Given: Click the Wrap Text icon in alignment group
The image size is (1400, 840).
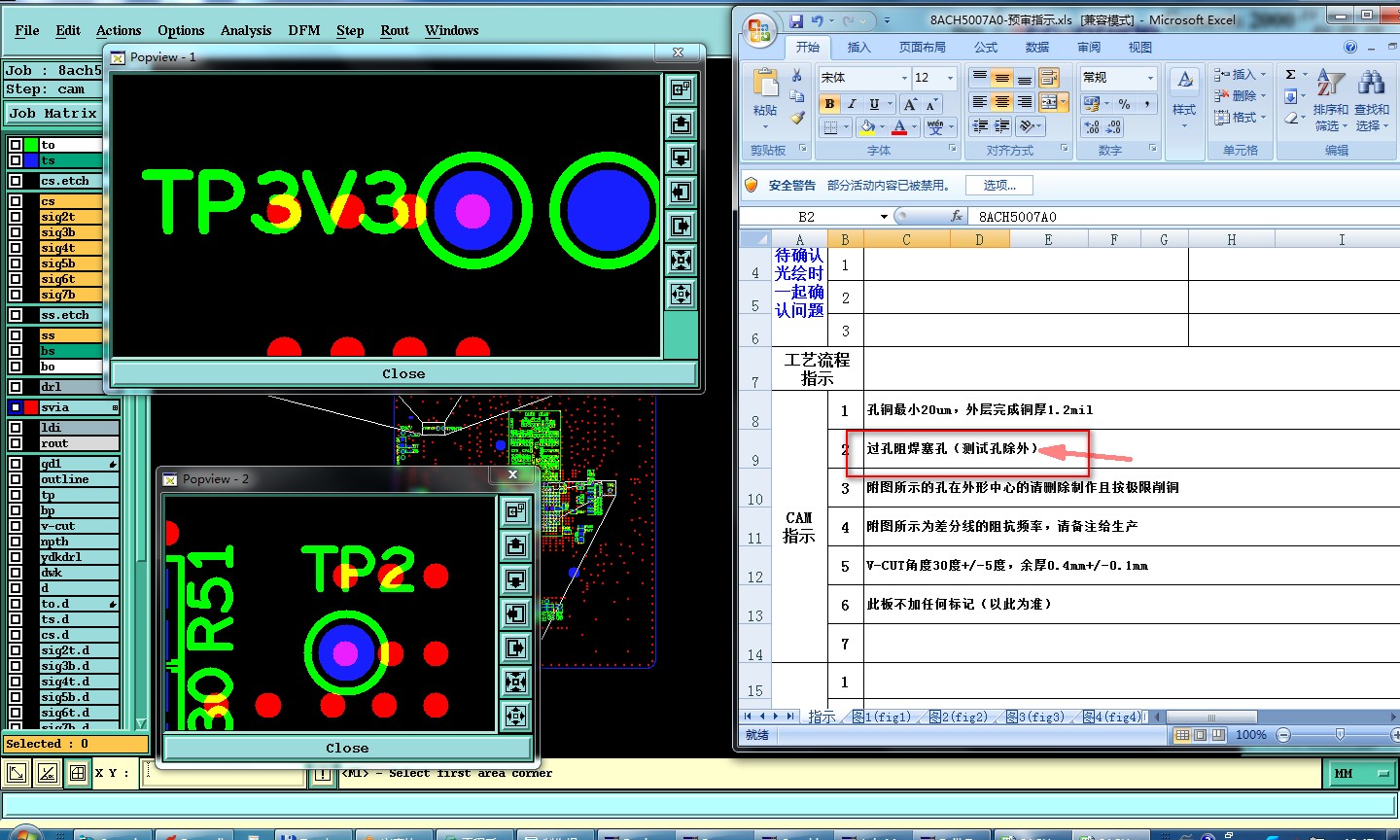Looking at the screenshot, I should coord(1049,78).
